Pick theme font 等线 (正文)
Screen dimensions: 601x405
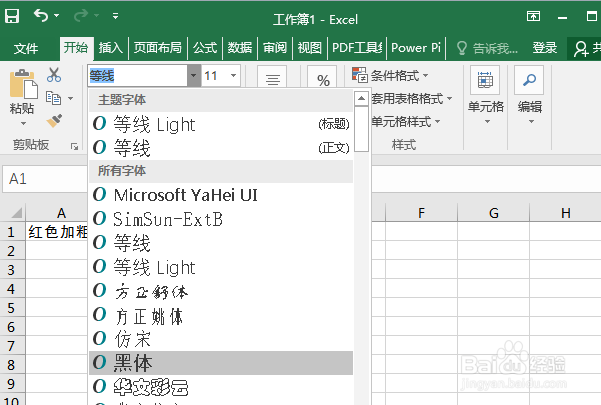coord(221,148)
